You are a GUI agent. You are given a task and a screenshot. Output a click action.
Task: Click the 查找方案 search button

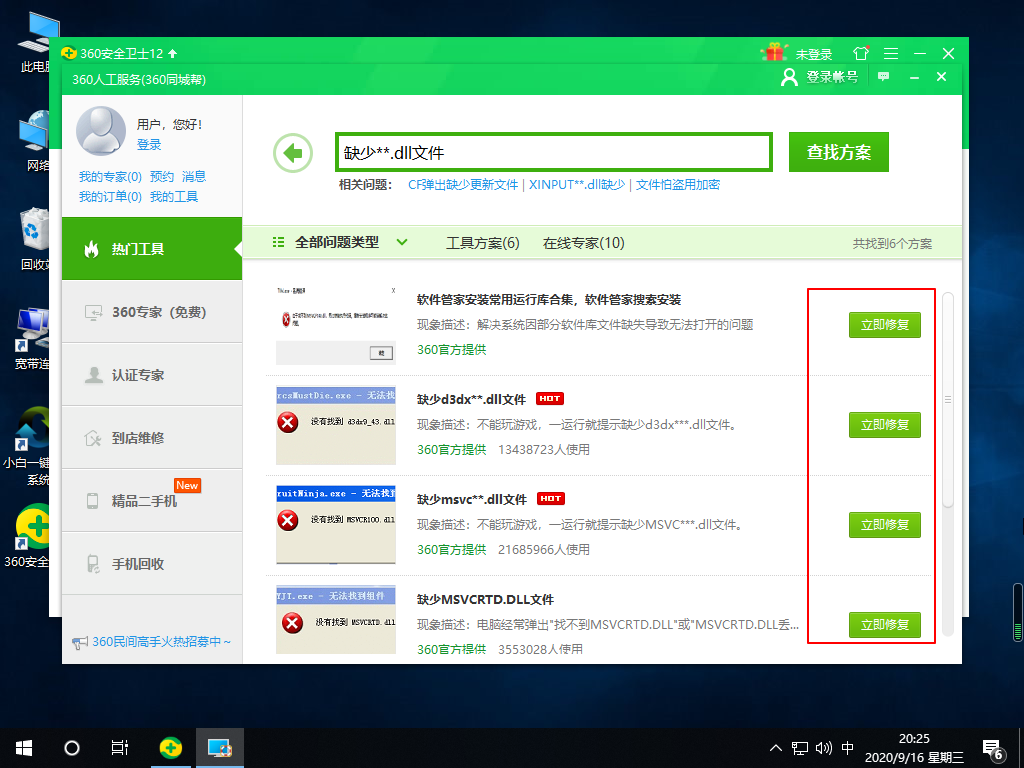838,152
